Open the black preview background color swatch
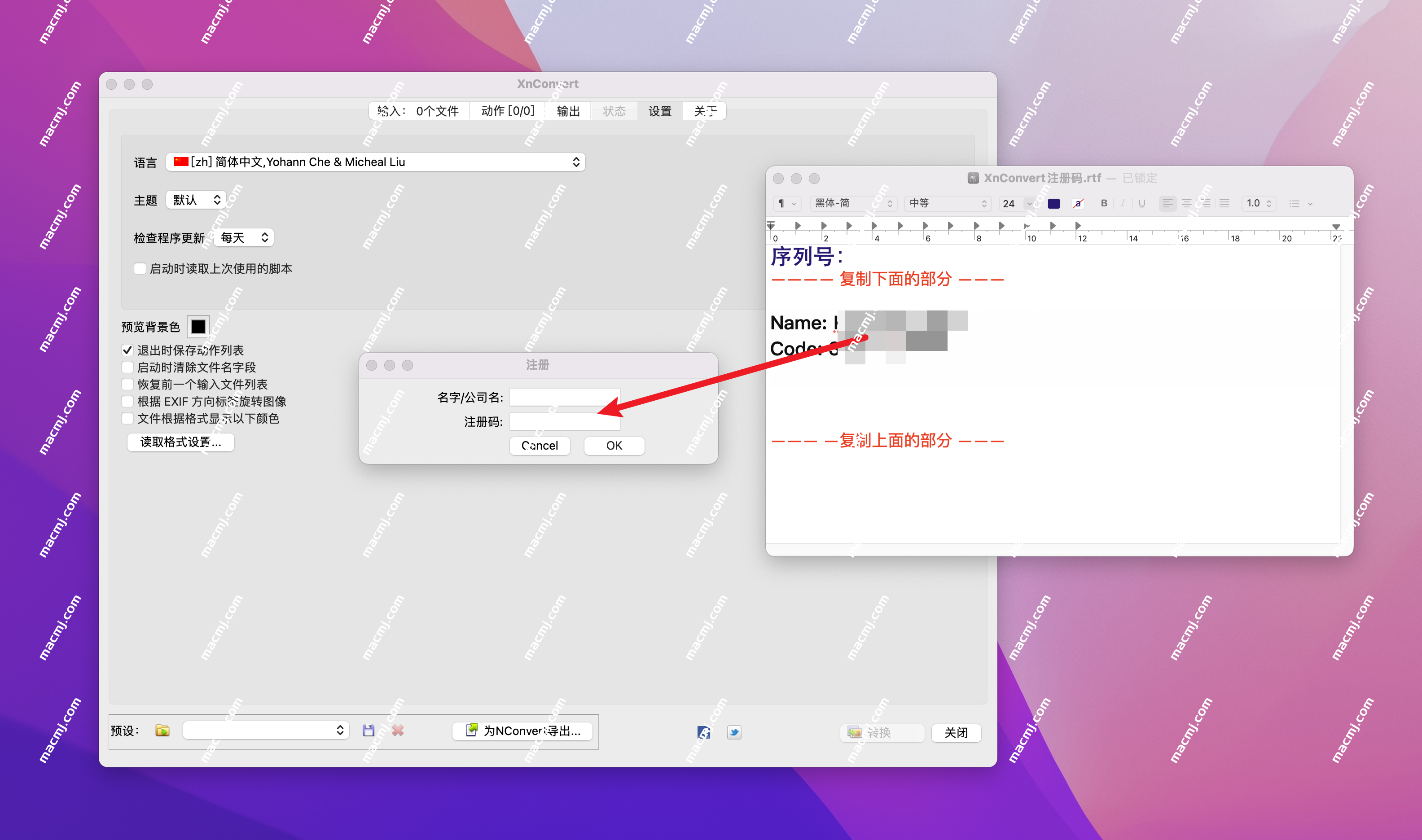 coord(198,327)
